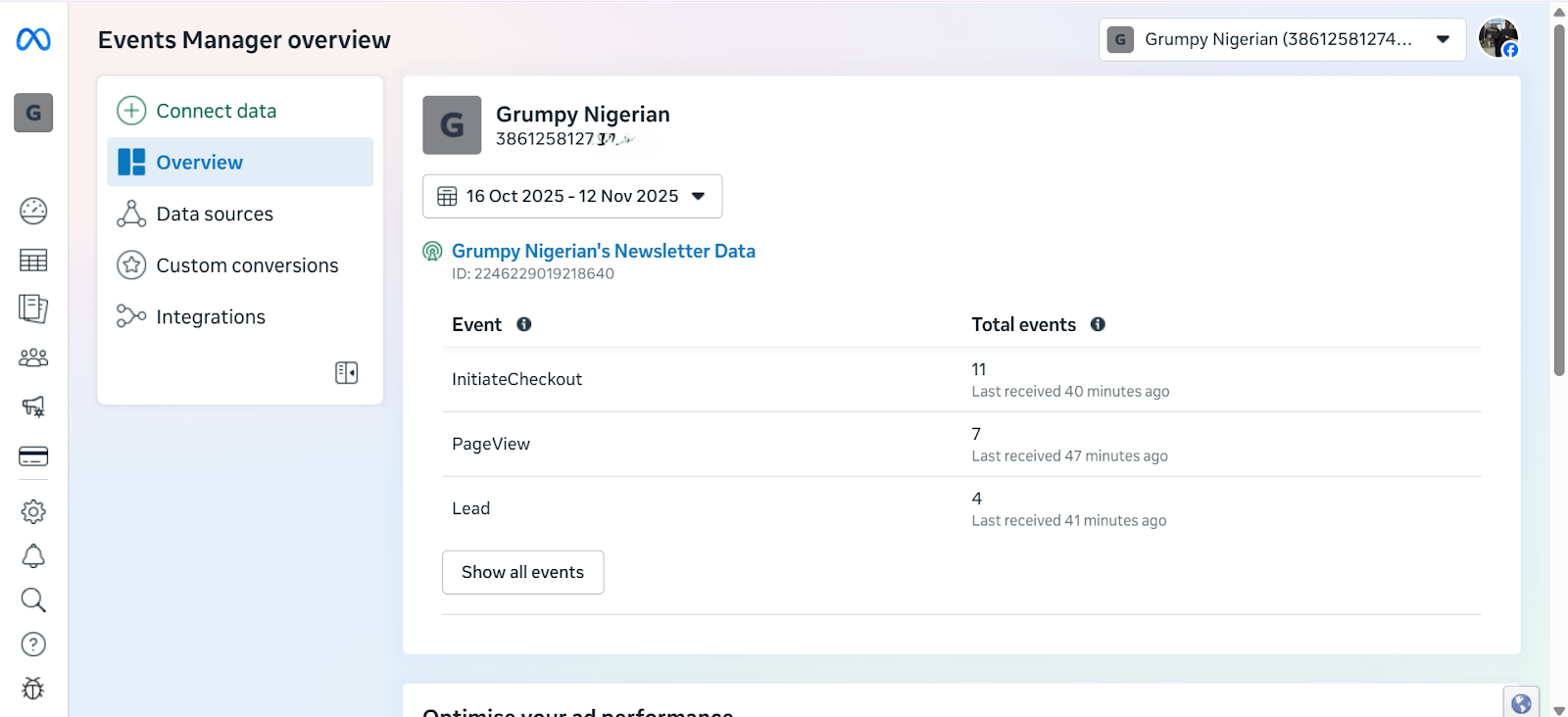The height and width of the screenshot is (717, 1568).
Task: Click the PageView event row
Action: coord(961,444)
